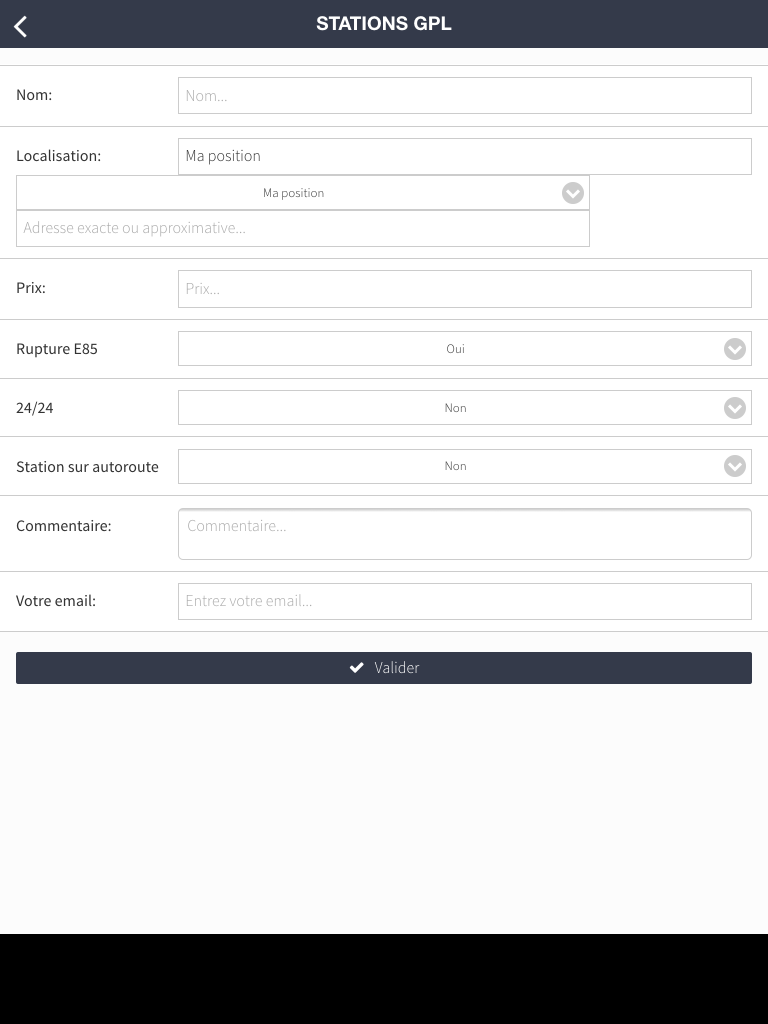Click the Votre email label

56,601
